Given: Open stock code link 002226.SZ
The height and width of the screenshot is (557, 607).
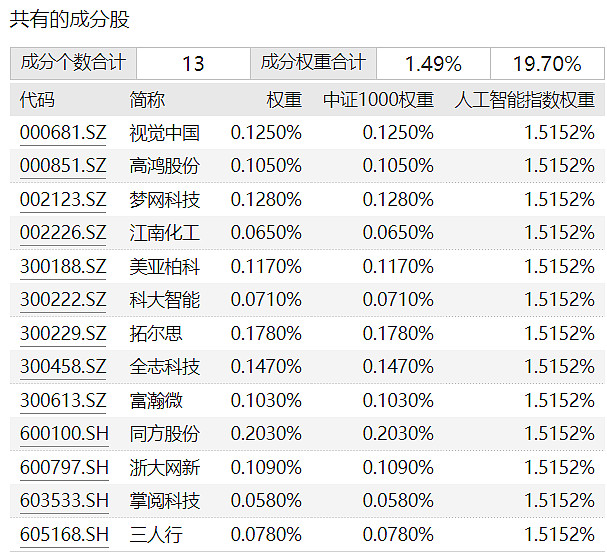Looking at the screenshot, I should pyautogui.click(x=63, y=233).
